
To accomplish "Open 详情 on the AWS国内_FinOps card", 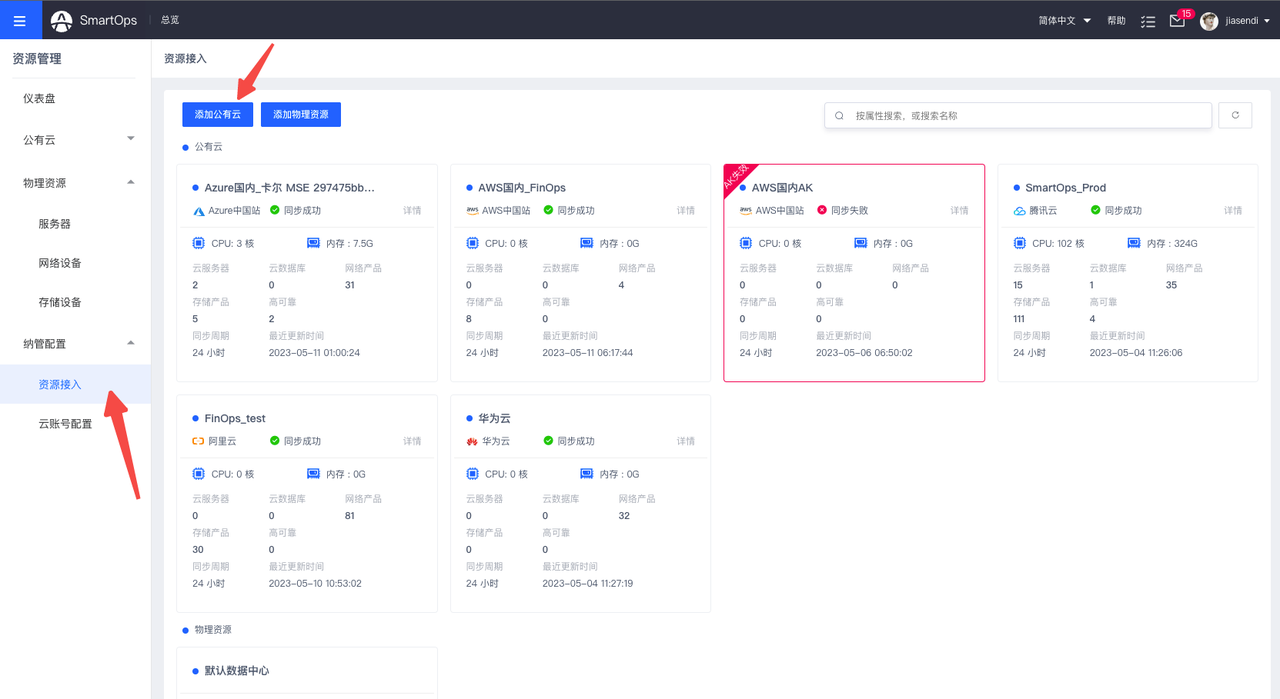I will pos(686,211).
